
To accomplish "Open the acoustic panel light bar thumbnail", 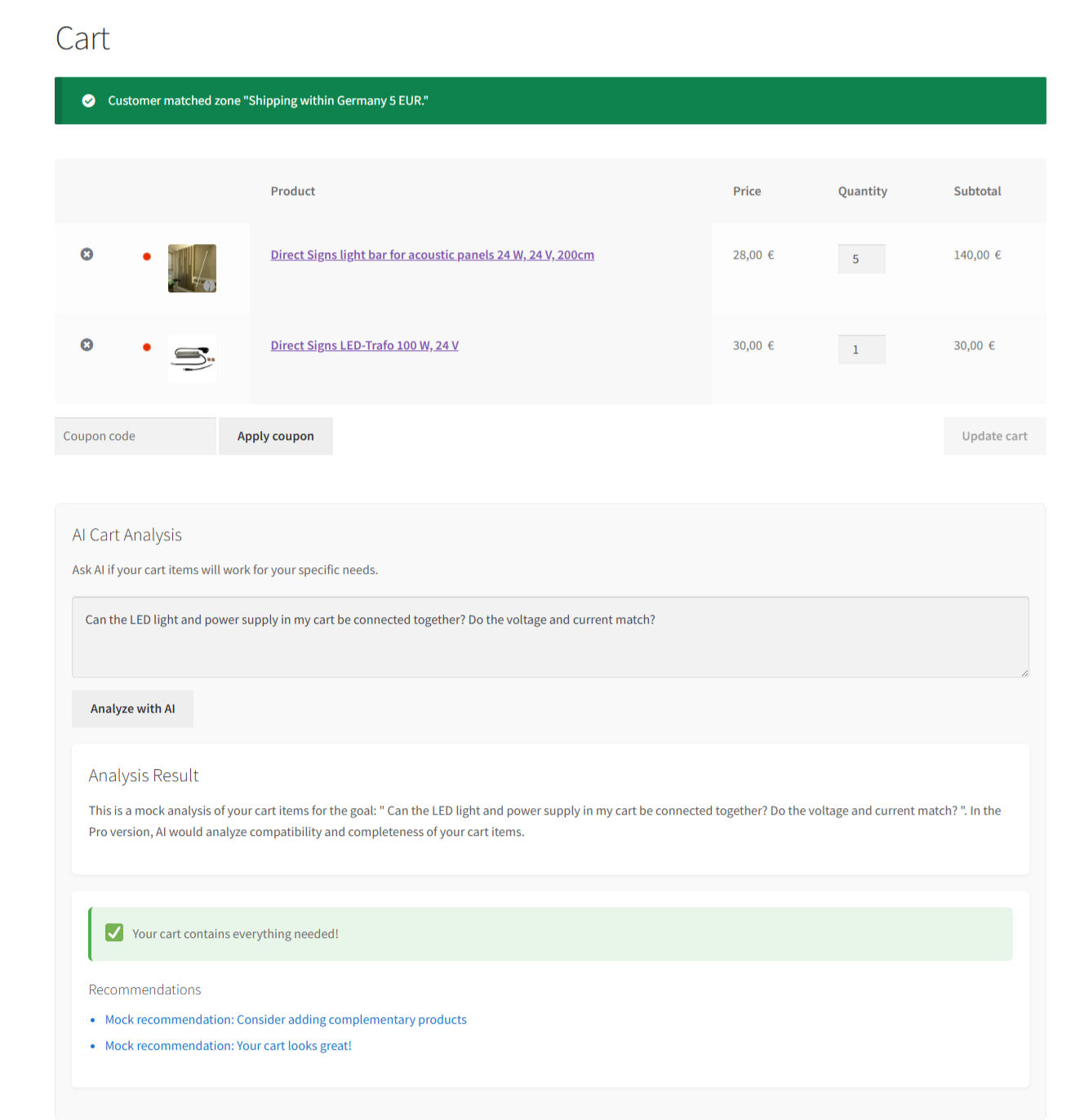I will [x=192, y=268].
